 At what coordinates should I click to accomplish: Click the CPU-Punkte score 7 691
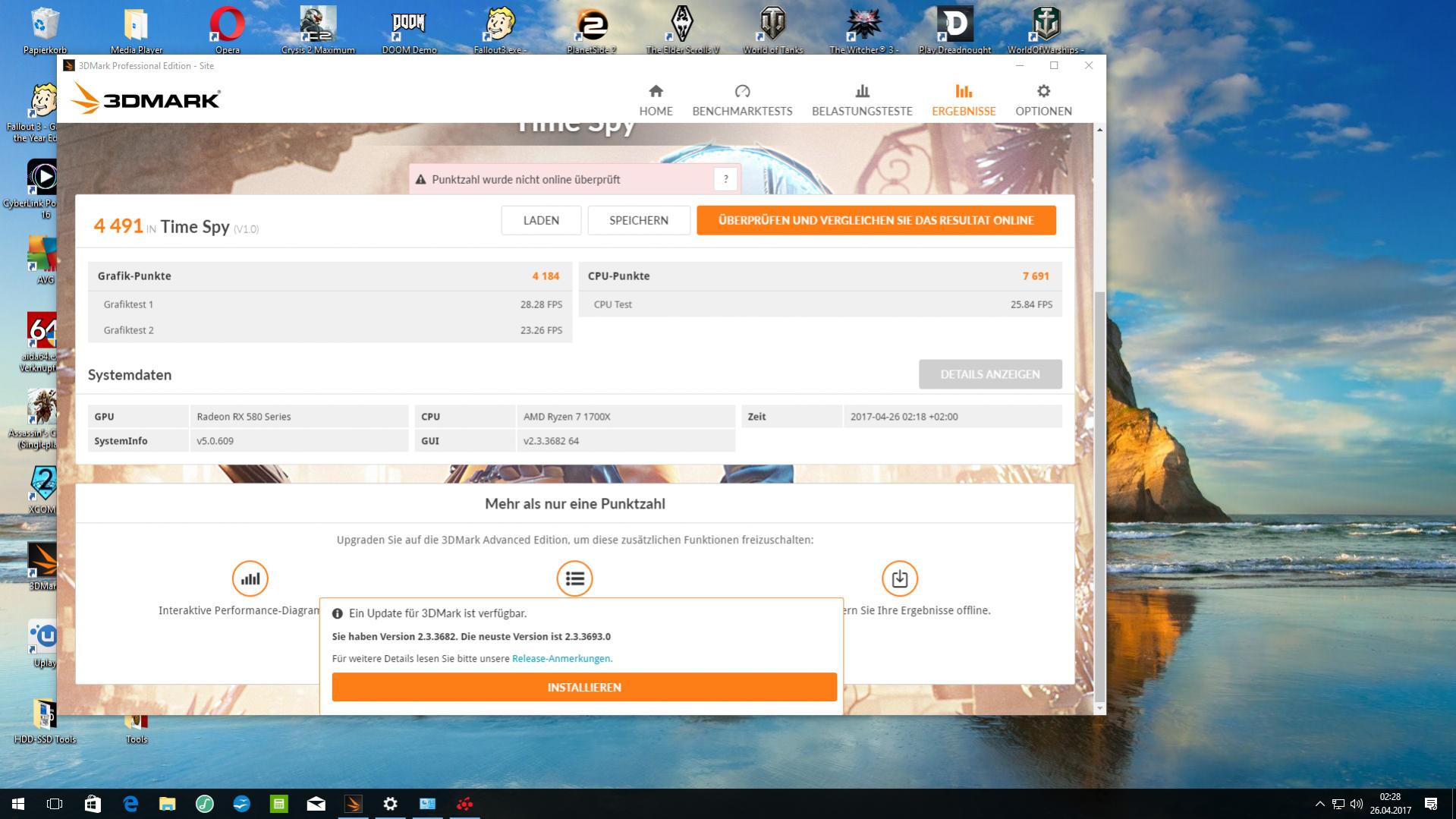click(1036, 276)
